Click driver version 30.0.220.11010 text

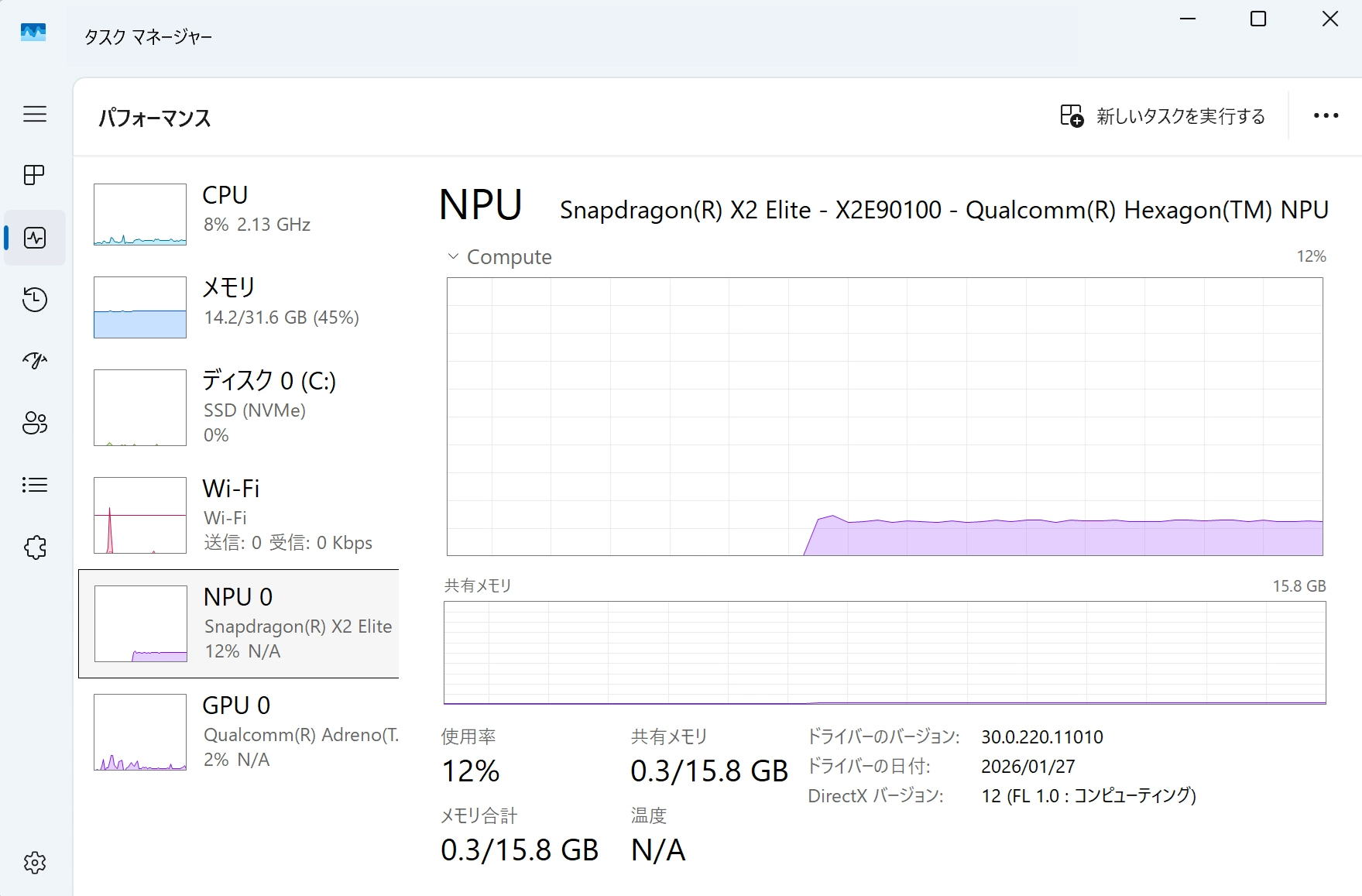pyautogui.click(x=1042, y=736)
